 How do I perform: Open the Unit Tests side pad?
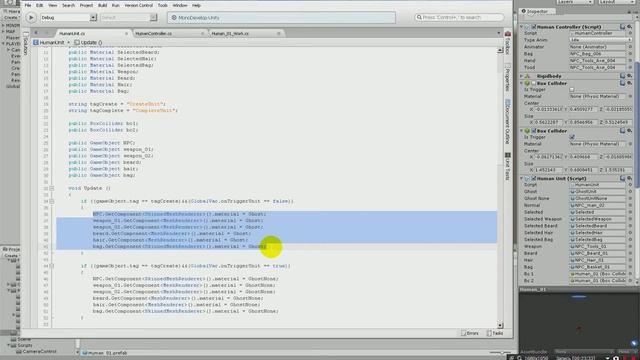point(507,166)
